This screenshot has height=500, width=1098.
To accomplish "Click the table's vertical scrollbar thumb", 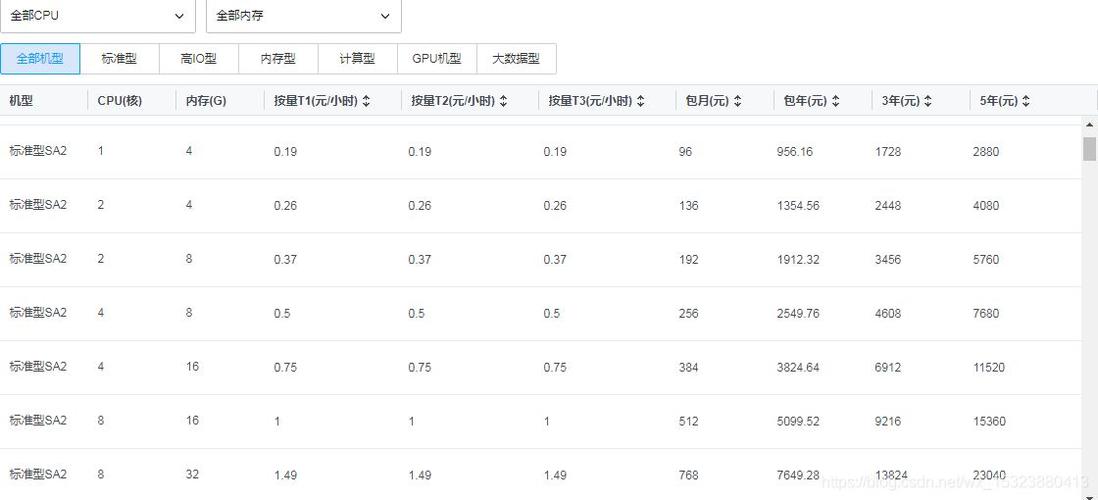I will tap(1090, 148).
